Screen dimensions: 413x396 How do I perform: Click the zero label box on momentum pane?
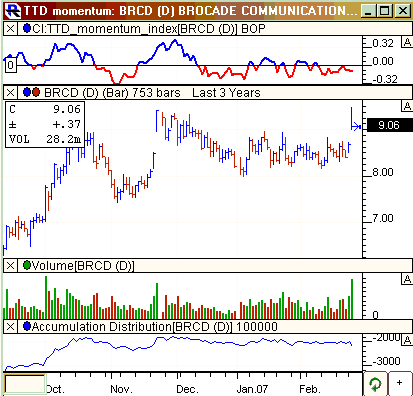coord(10,65)
